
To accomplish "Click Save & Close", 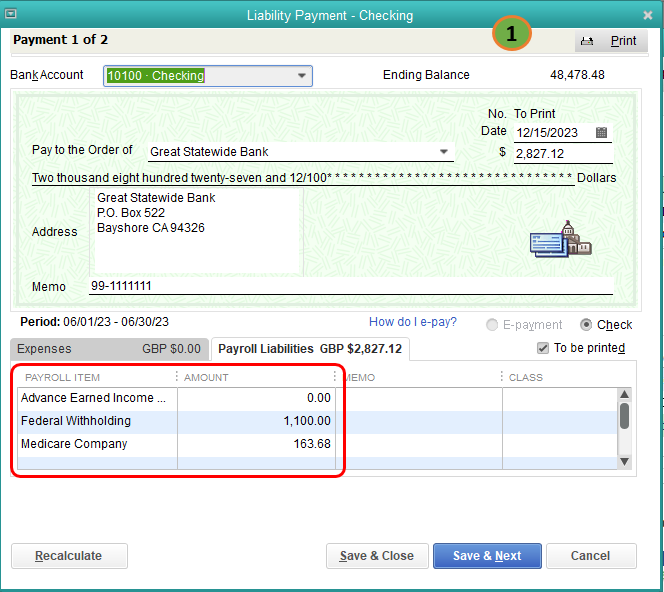I will coord(377,556).
